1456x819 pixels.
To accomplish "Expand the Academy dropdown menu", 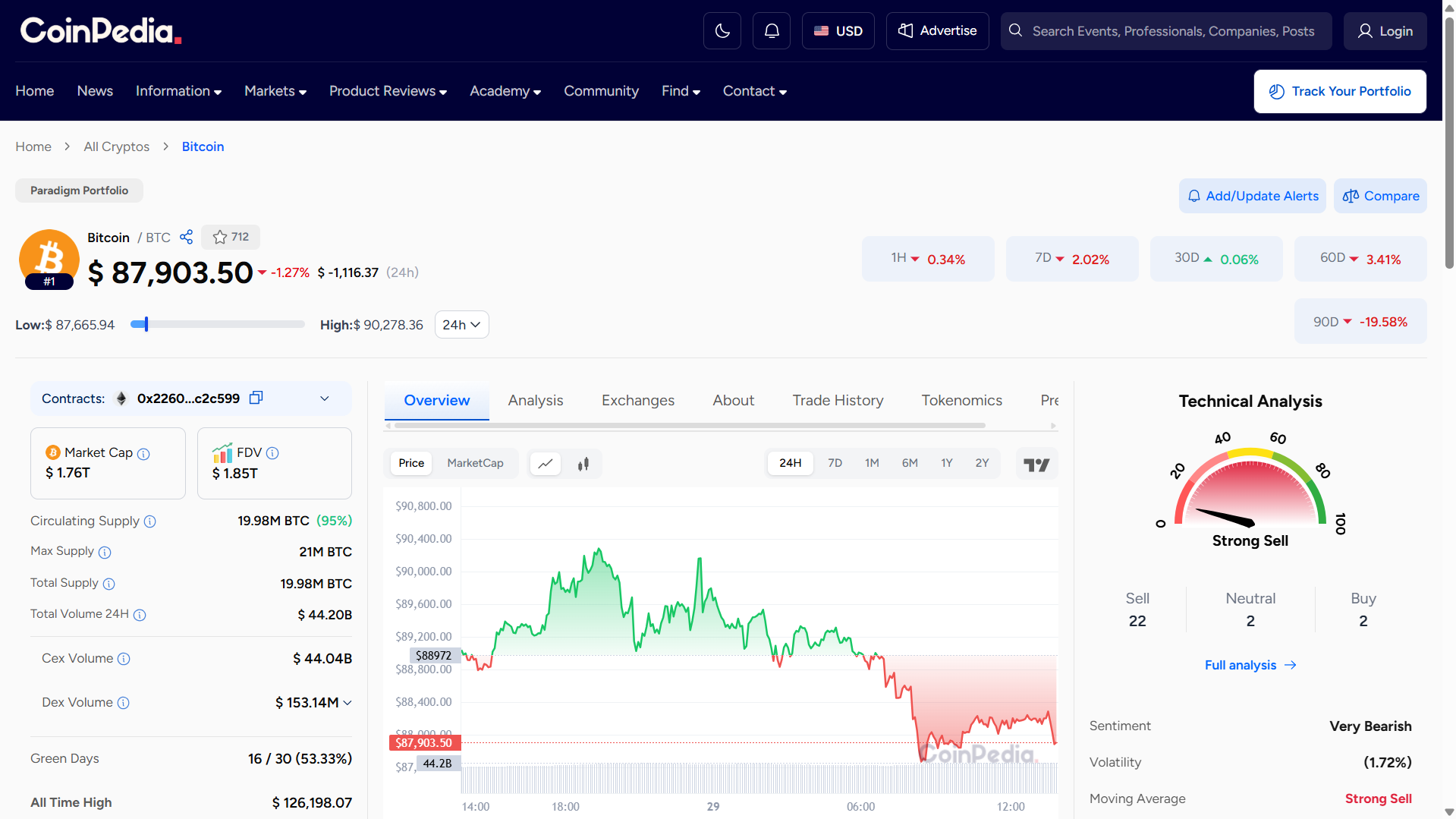I will (x=505, y=91).
